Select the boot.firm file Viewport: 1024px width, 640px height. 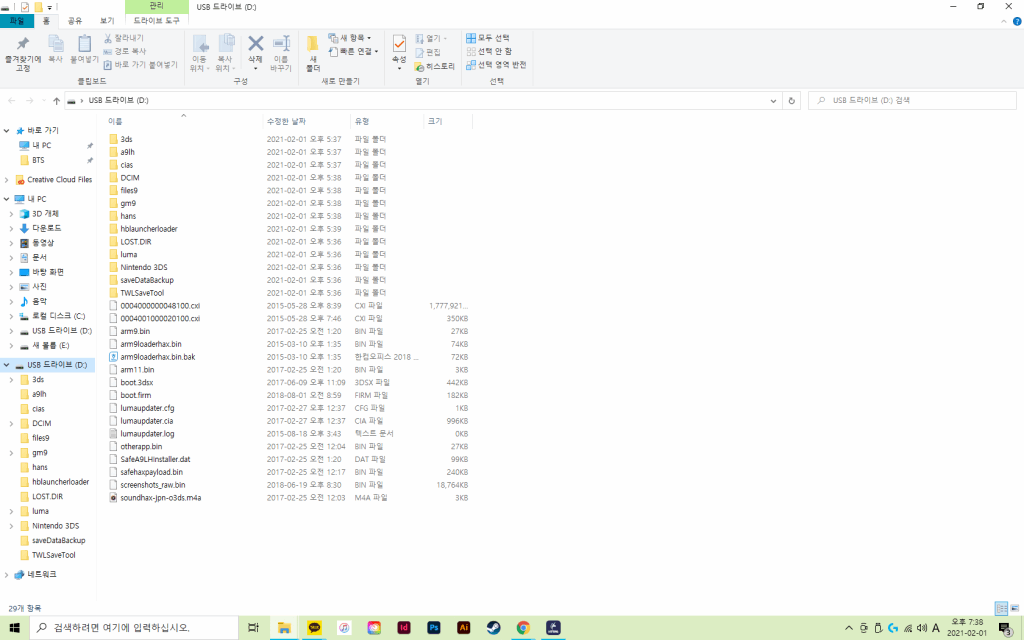136,395
